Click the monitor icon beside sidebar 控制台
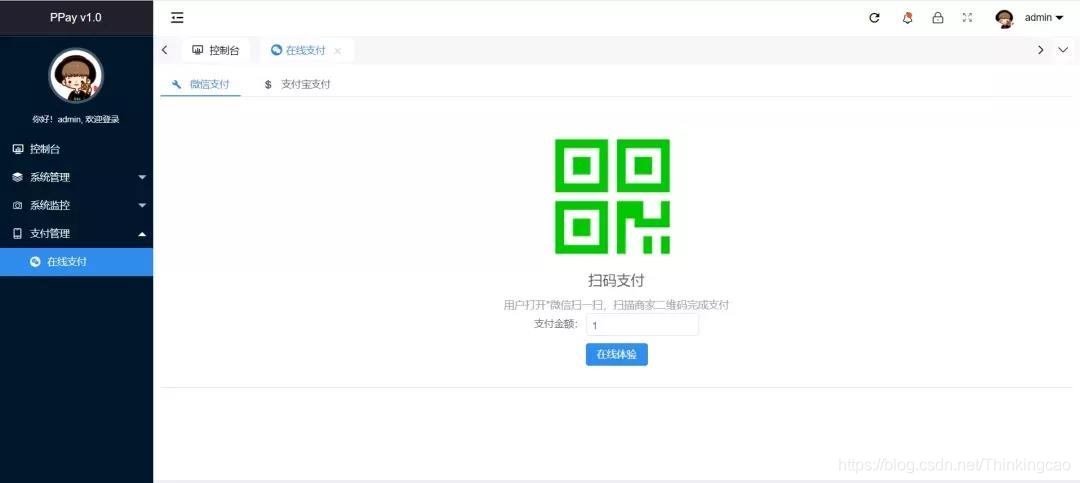The height and width of the screenshot is (483, 1080). coord(18,149)
